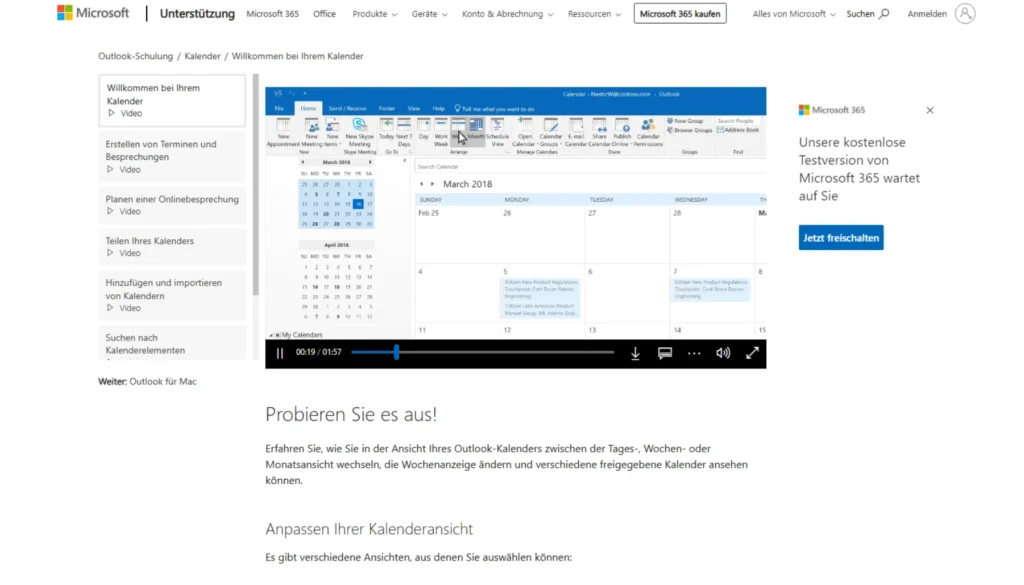Expand the Geräte dropdown
The image size is (1024, 585).
click(x=429, y=14)
